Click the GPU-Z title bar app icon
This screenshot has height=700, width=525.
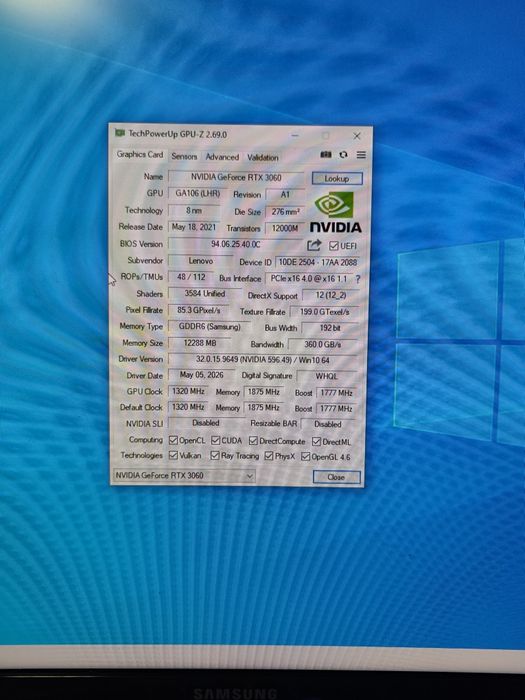[120, 133]
